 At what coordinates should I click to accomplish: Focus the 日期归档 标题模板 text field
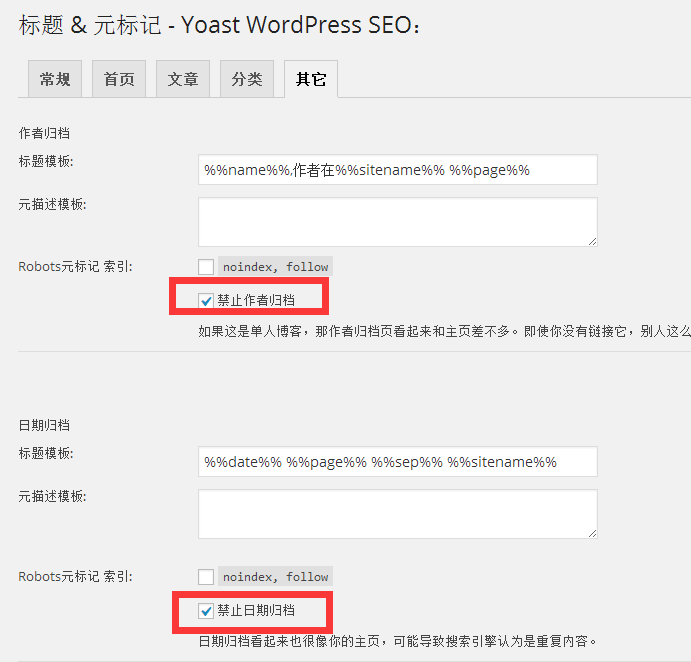pos(397,462)
